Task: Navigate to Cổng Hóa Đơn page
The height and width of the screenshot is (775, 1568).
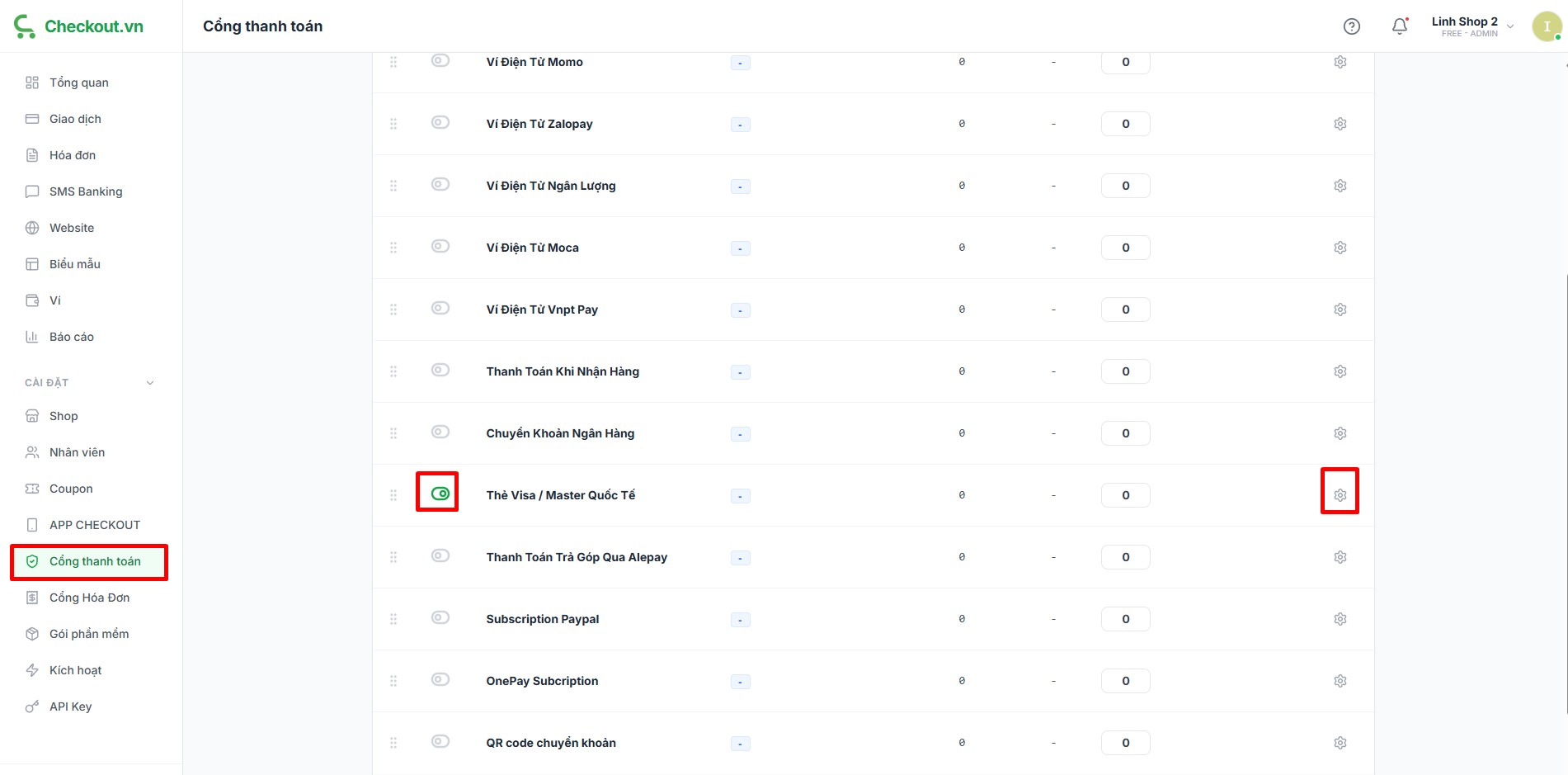Action: click(x=89, y=598)
